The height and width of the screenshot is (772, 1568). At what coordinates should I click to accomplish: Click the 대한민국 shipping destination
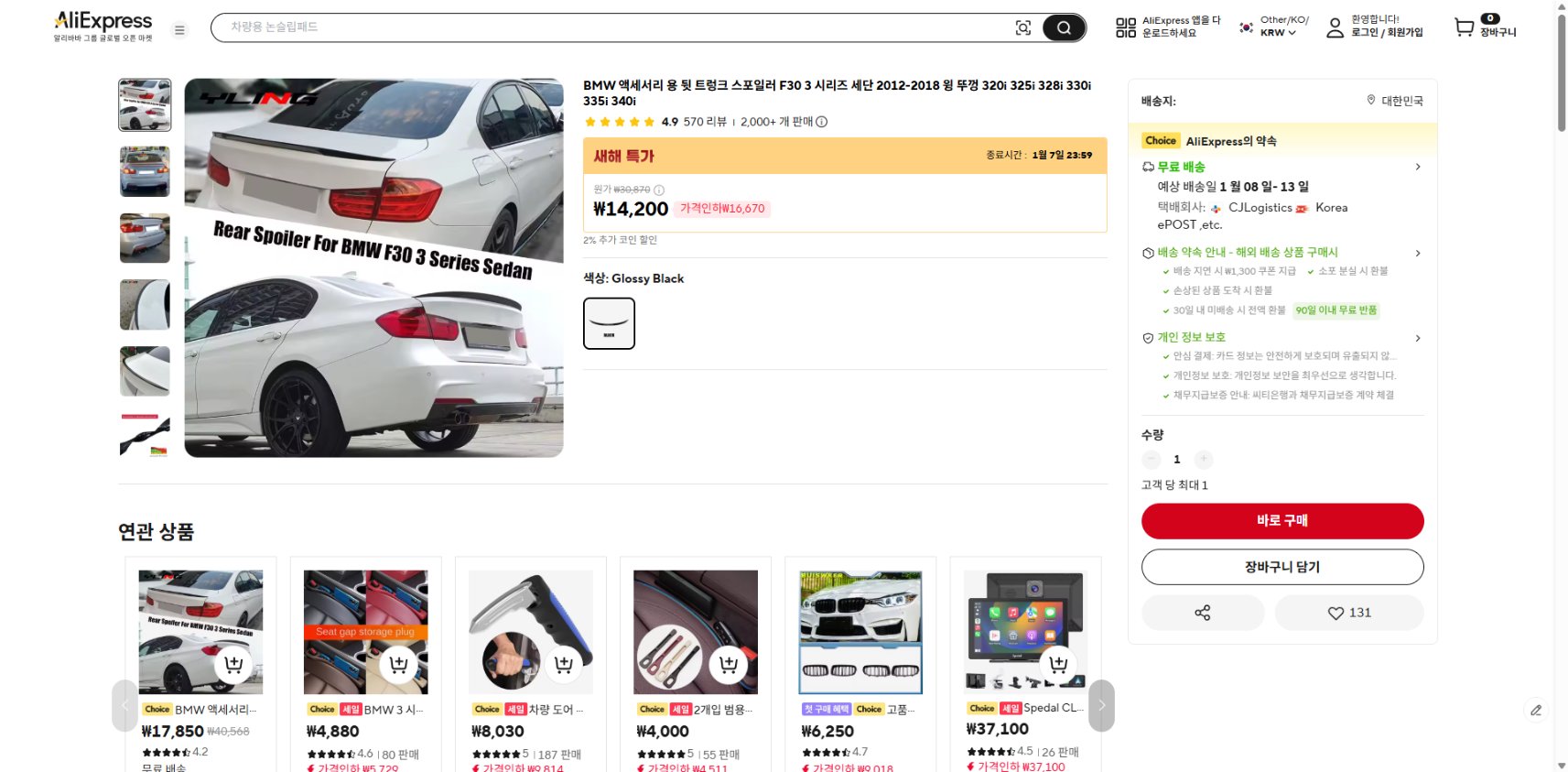coord(1401,101)
